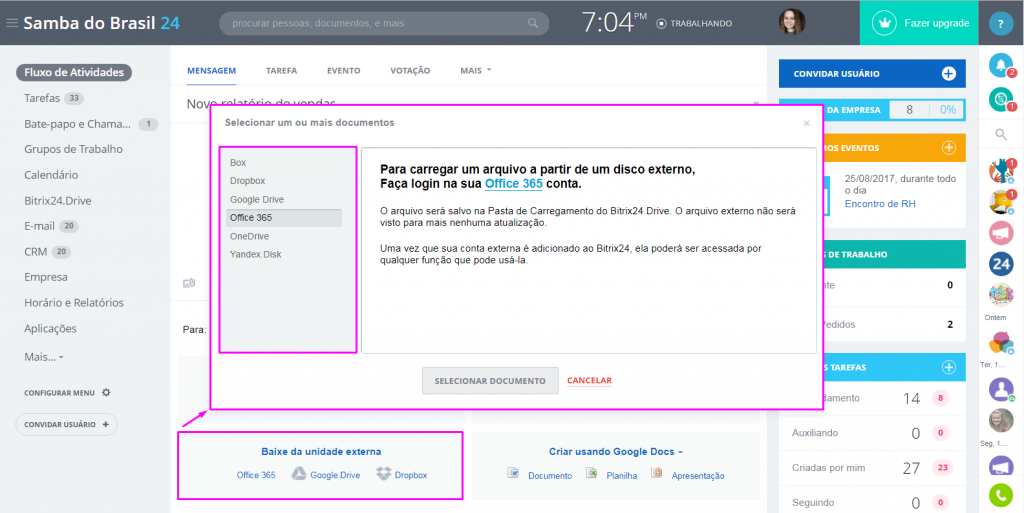Open the help question mark icon

tap(1000, 23)
